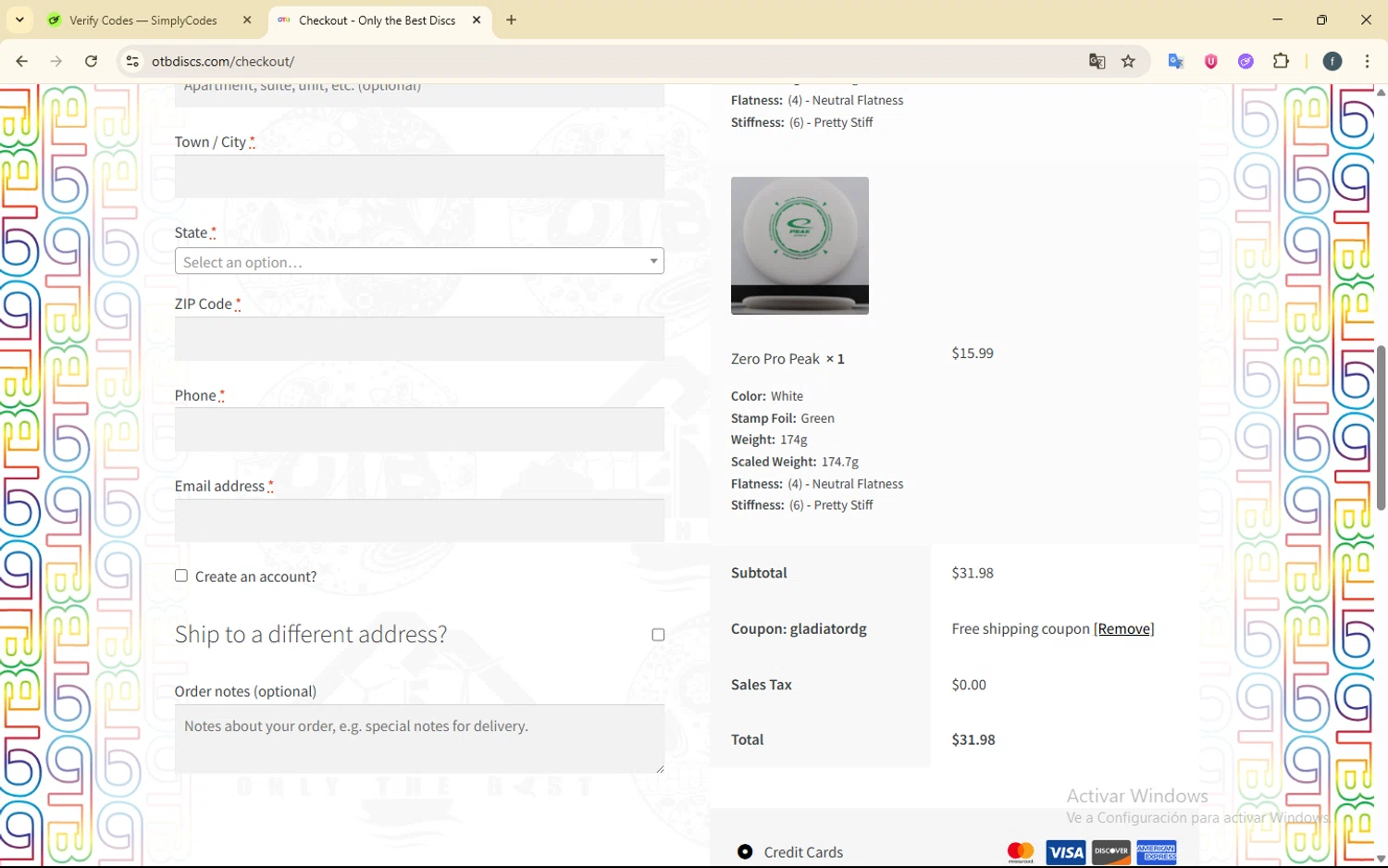The image size is (1388, 868).
Task: Click the Scaled Weight: 174.7g text
Action: pyautogui.click(x=795, y=462)
